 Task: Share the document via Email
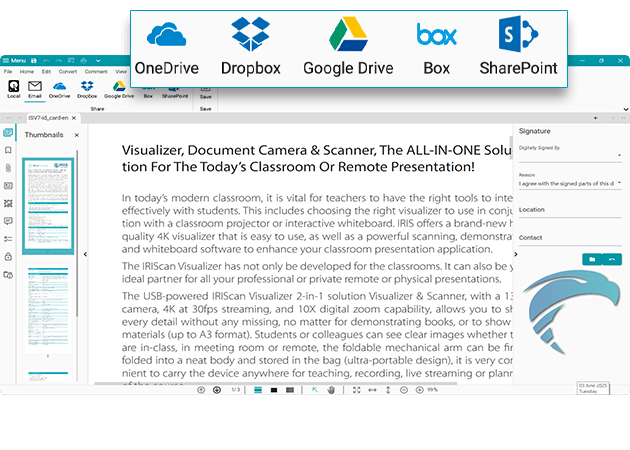(x=35, y=89)
